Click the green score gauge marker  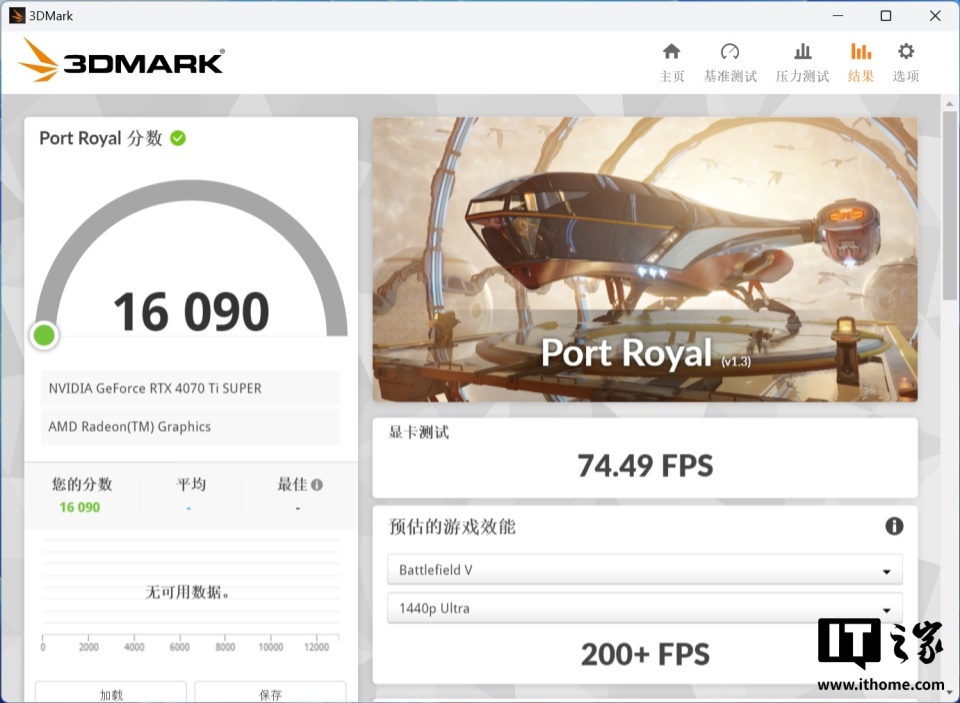(x=44, y=336)
